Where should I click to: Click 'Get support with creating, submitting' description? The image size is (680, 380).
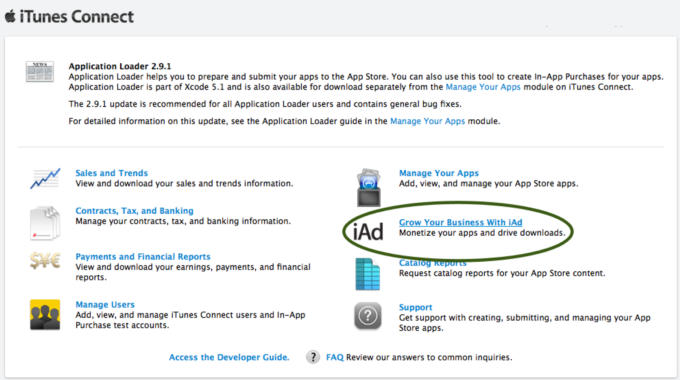[x=525, y=323]
